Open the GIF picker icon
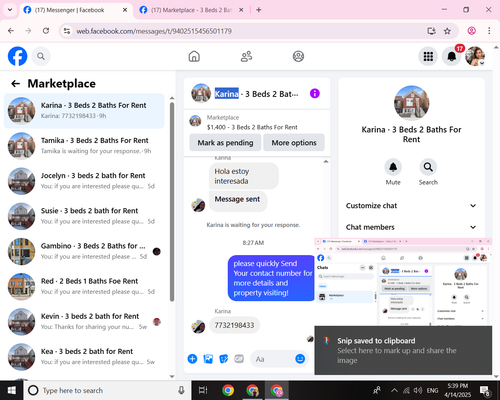The width and height of the screenshot is (500, 400). click(239, 359)
